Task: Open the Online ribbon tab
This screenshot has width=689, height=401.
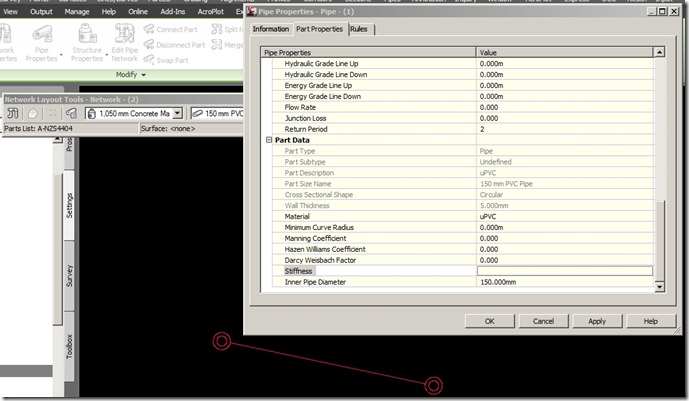Action: tap(138, 12)
